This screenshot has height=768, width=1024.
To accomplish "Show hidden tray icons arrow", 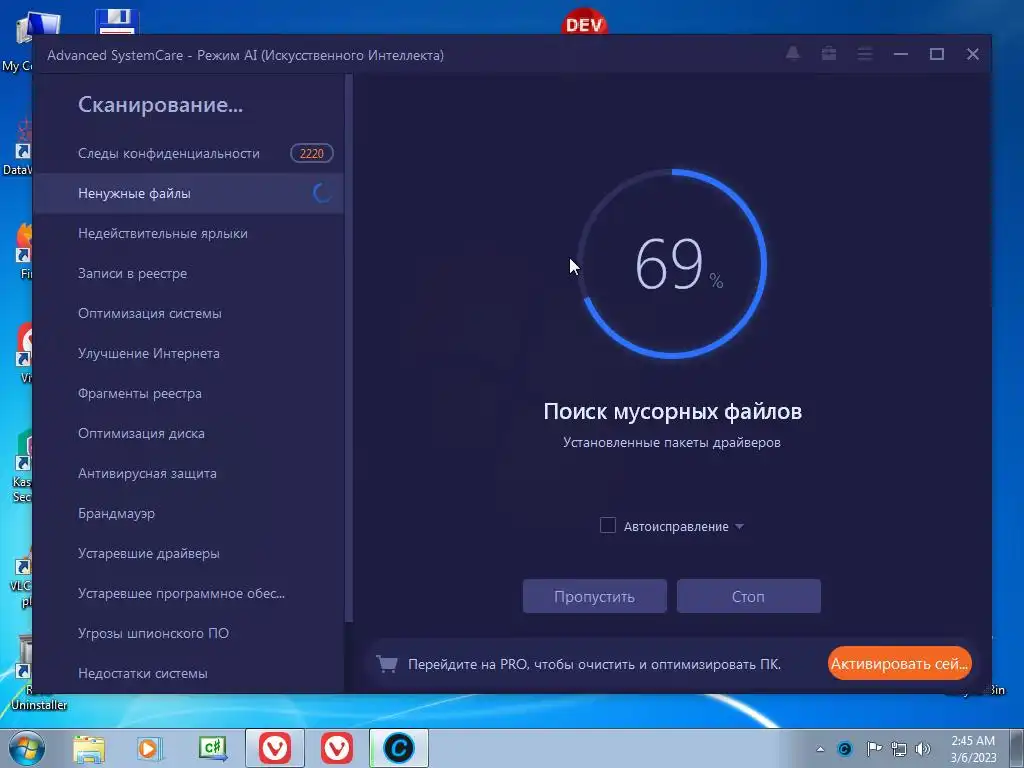I will [820, 749].
